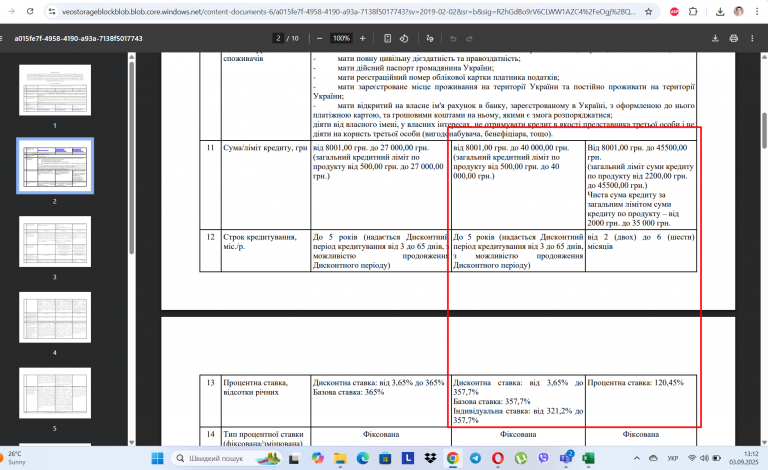Image resolution: width=768 pixels, height=470 pixels.
Task: Open the Windows Start menu
Action: tap(157, 458)
